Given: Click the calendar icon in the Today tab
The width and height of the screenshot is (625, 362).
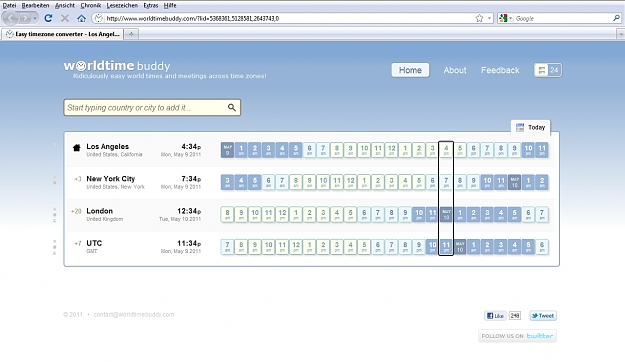Looking at the screenshot, I should pos(520,127).
